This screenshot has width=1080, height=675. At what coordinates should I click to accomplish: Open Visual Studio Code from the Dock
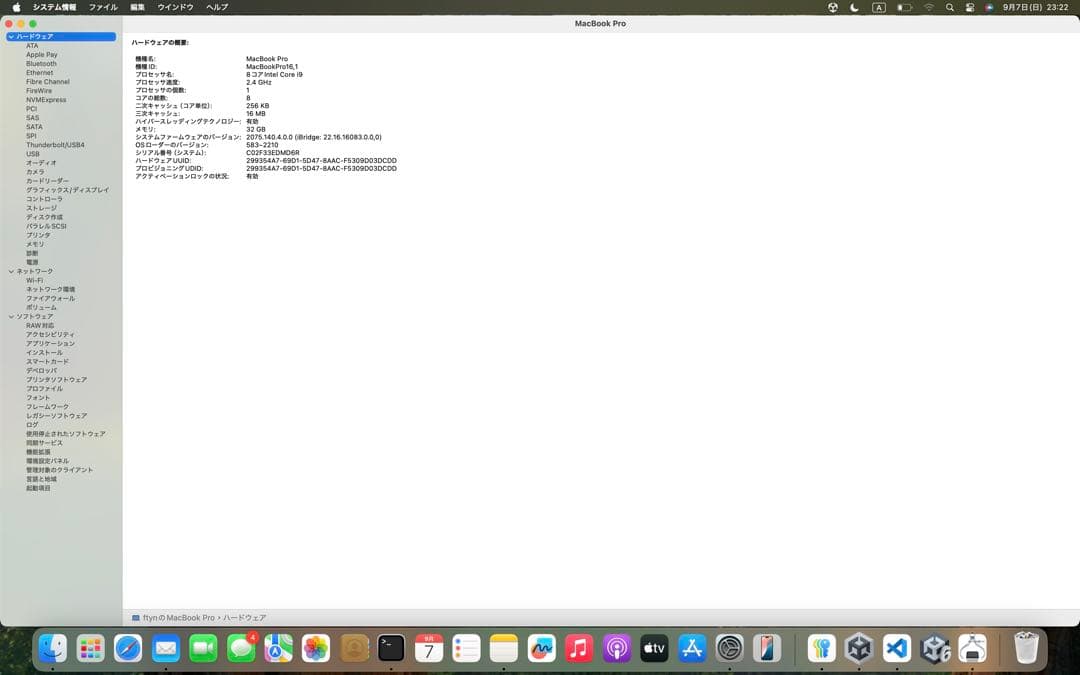[896, 648]
